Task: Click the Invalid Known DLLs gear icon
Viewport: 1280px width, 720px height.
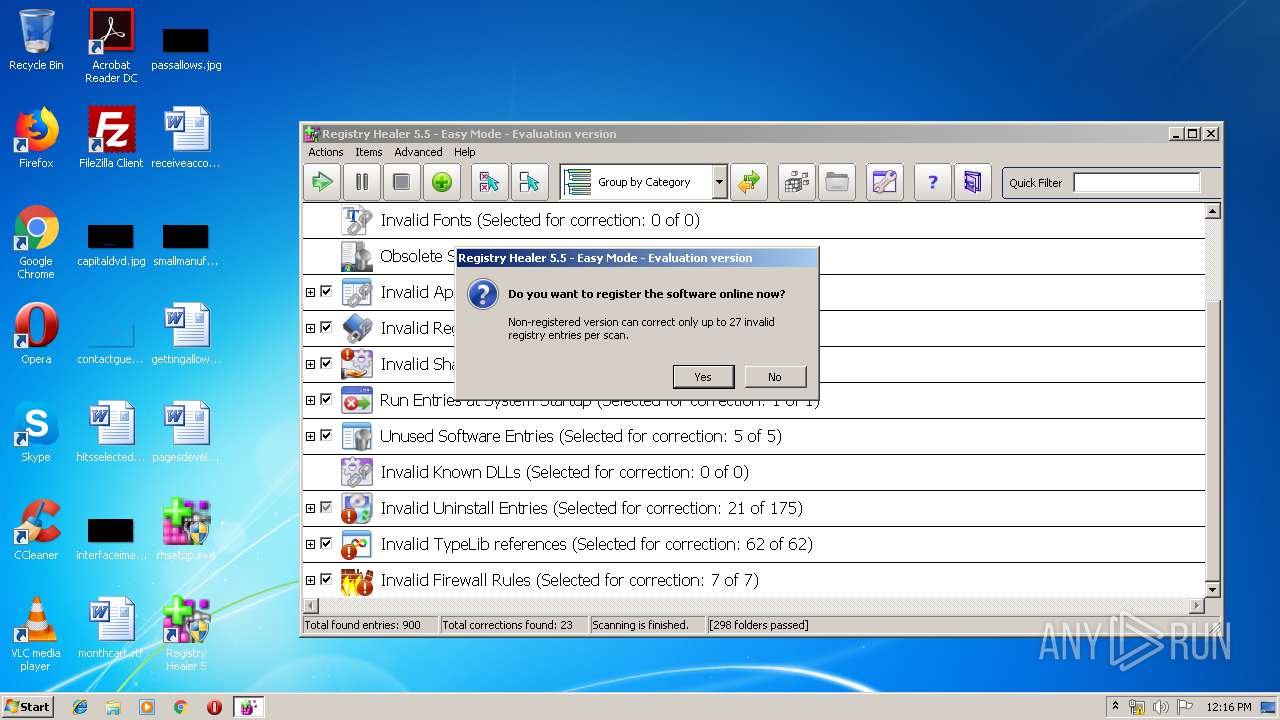Action: pos(357,472)
